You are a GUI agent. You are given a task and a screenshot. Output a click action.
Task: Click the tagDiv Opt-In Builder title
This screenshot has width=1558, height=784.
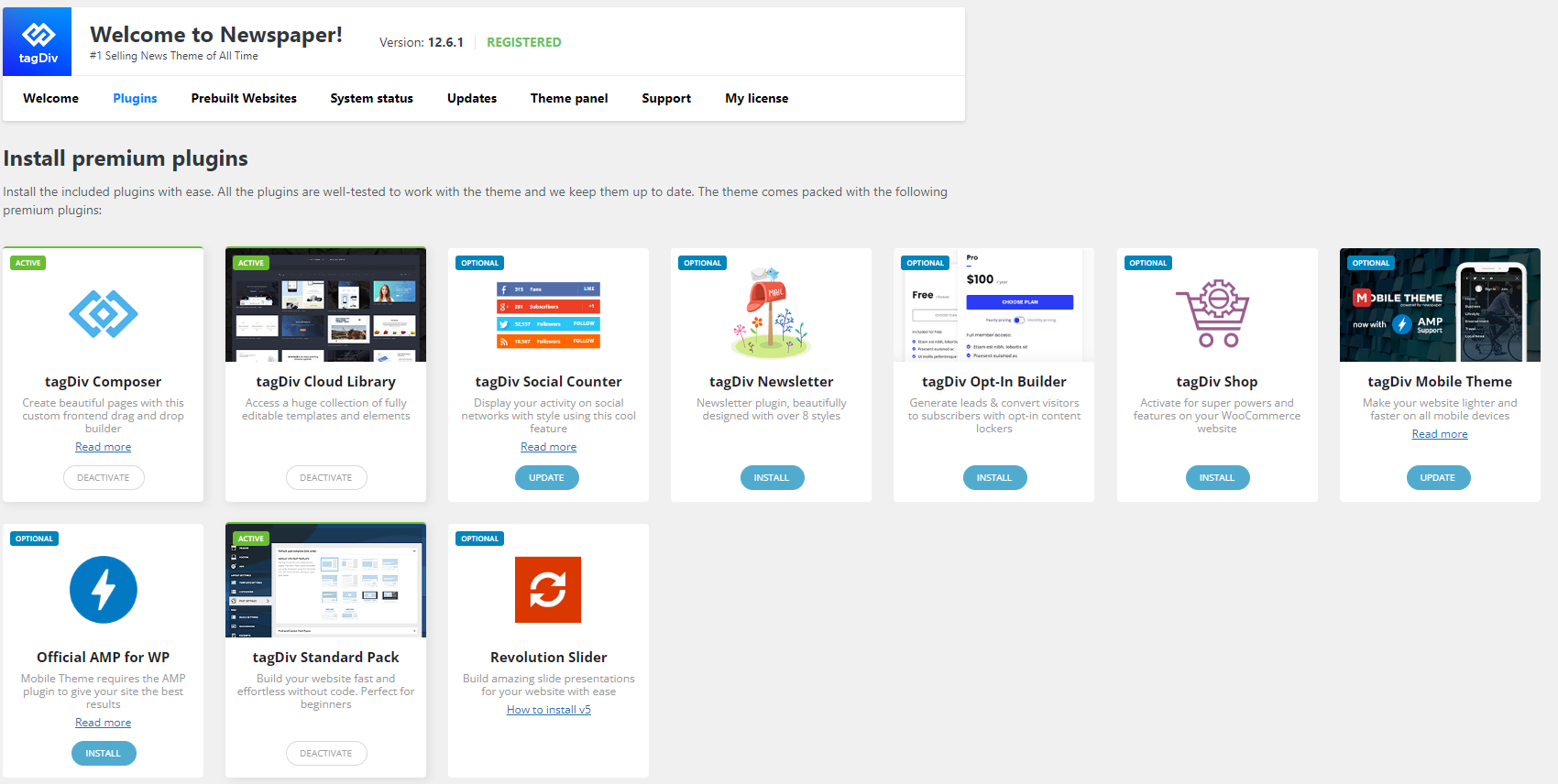click(993, 382)
